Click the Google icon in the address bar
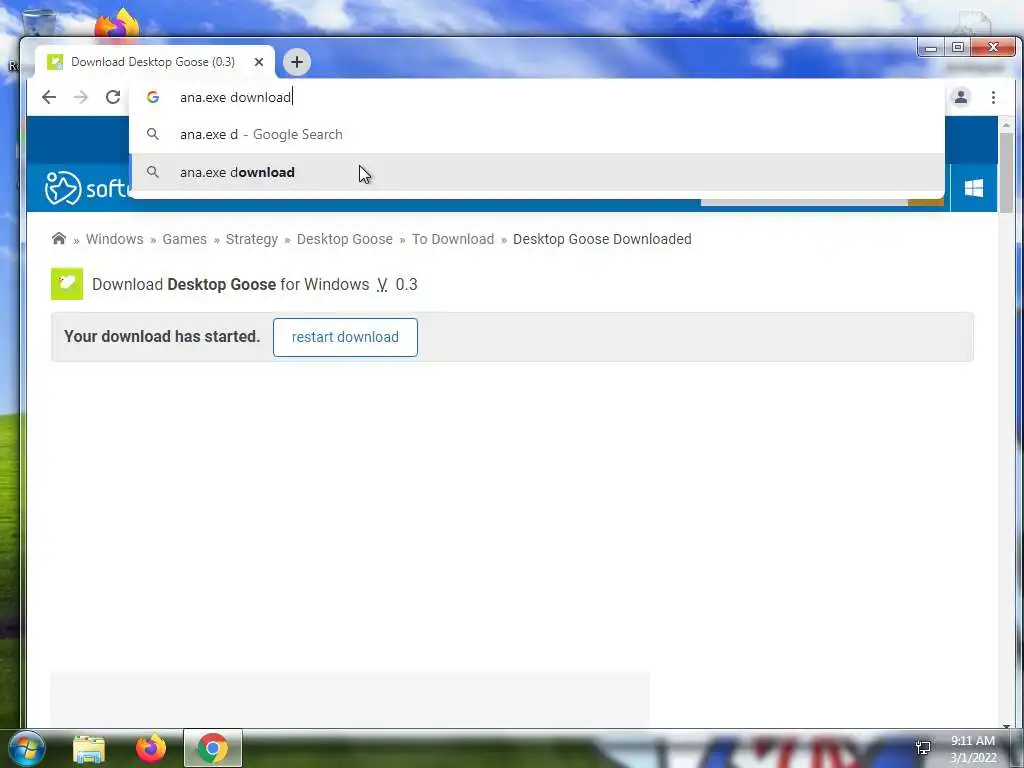This screenshot has width=1024, height=768. pos(153,97)
